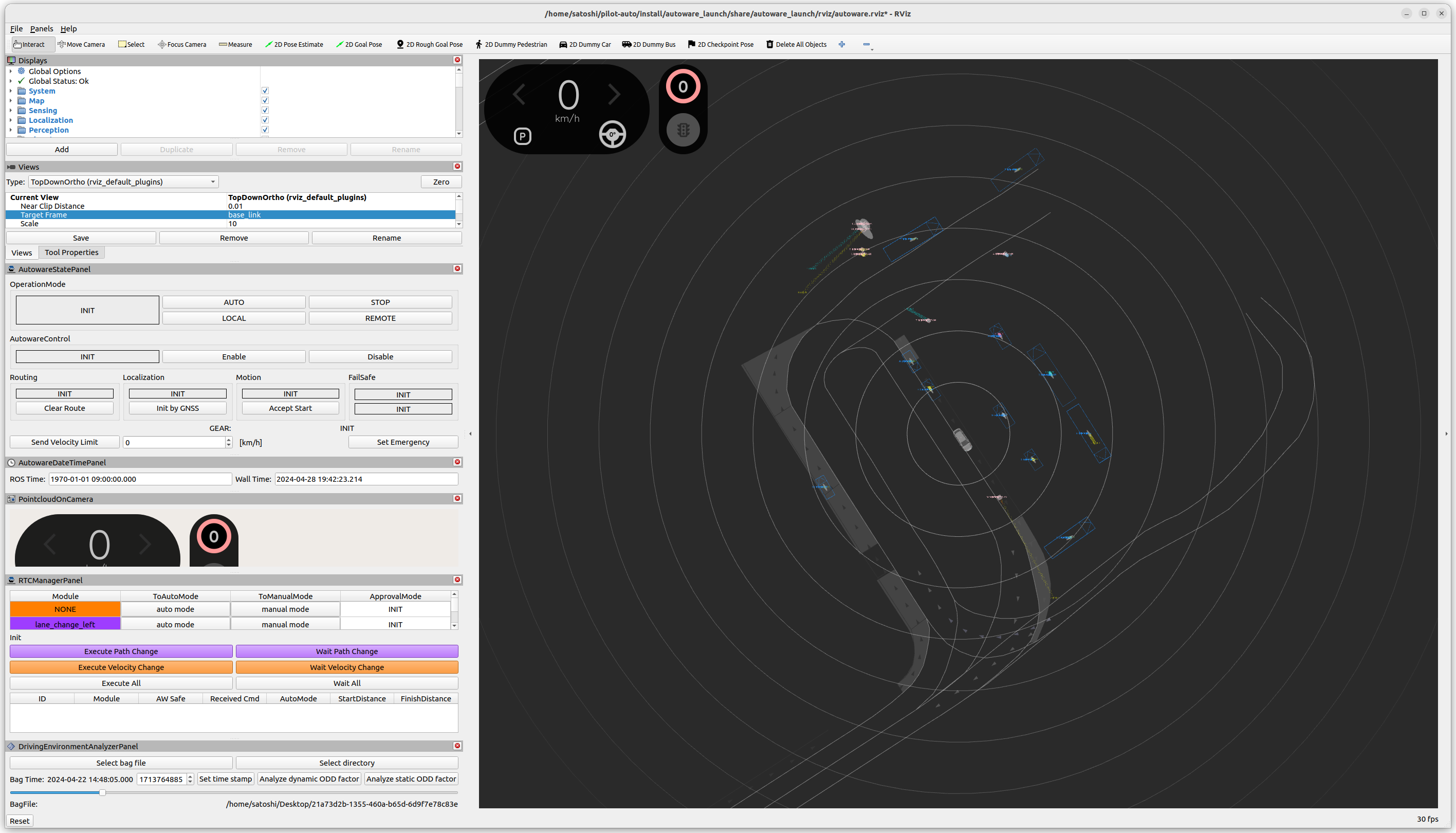Screen dimensions: 1456x833
Task: Select the 2D Dummy Bus tool
Action: 648,44
